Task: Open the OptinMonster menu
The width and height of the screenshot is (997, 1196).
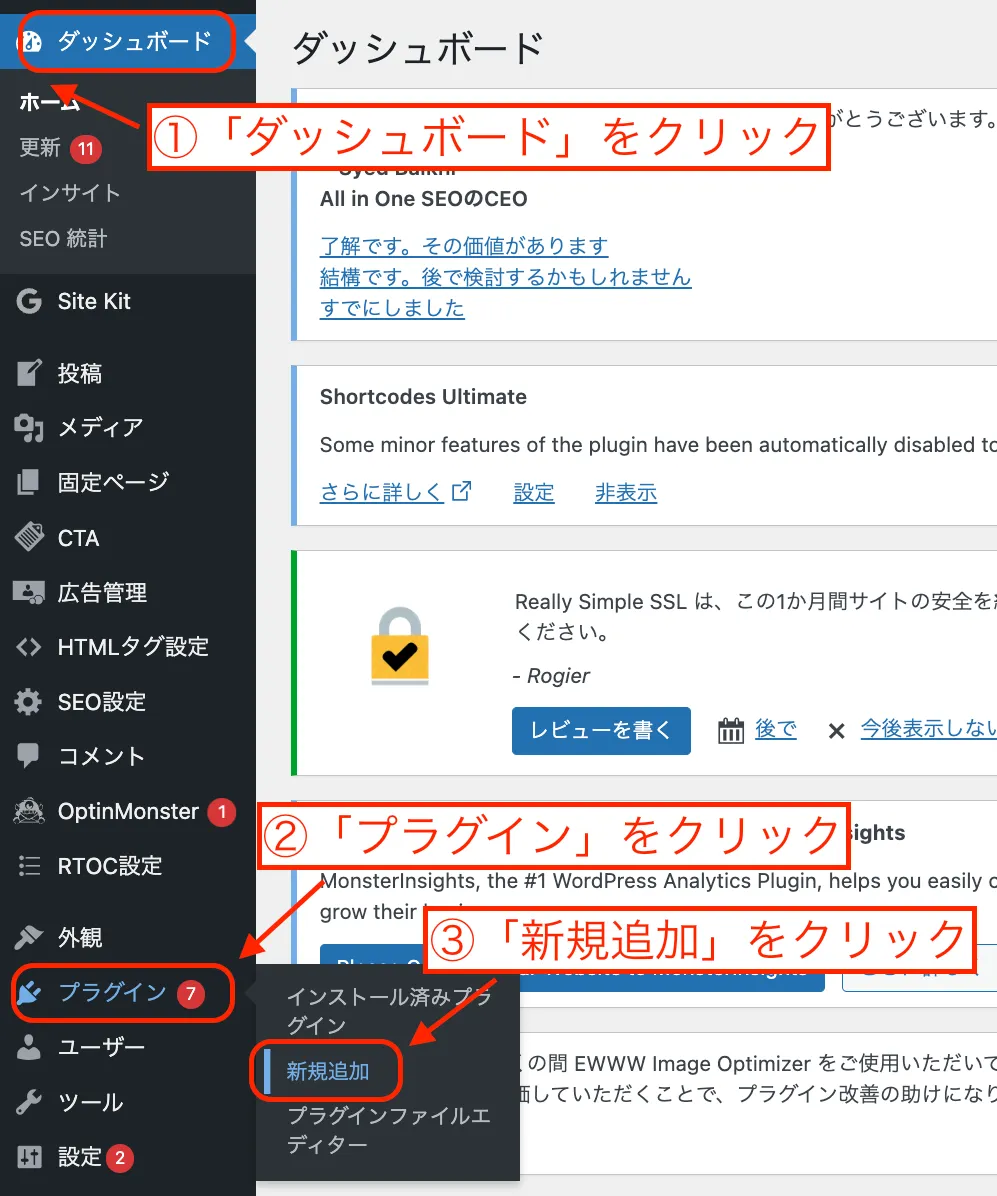Action: tap(128, 811)
